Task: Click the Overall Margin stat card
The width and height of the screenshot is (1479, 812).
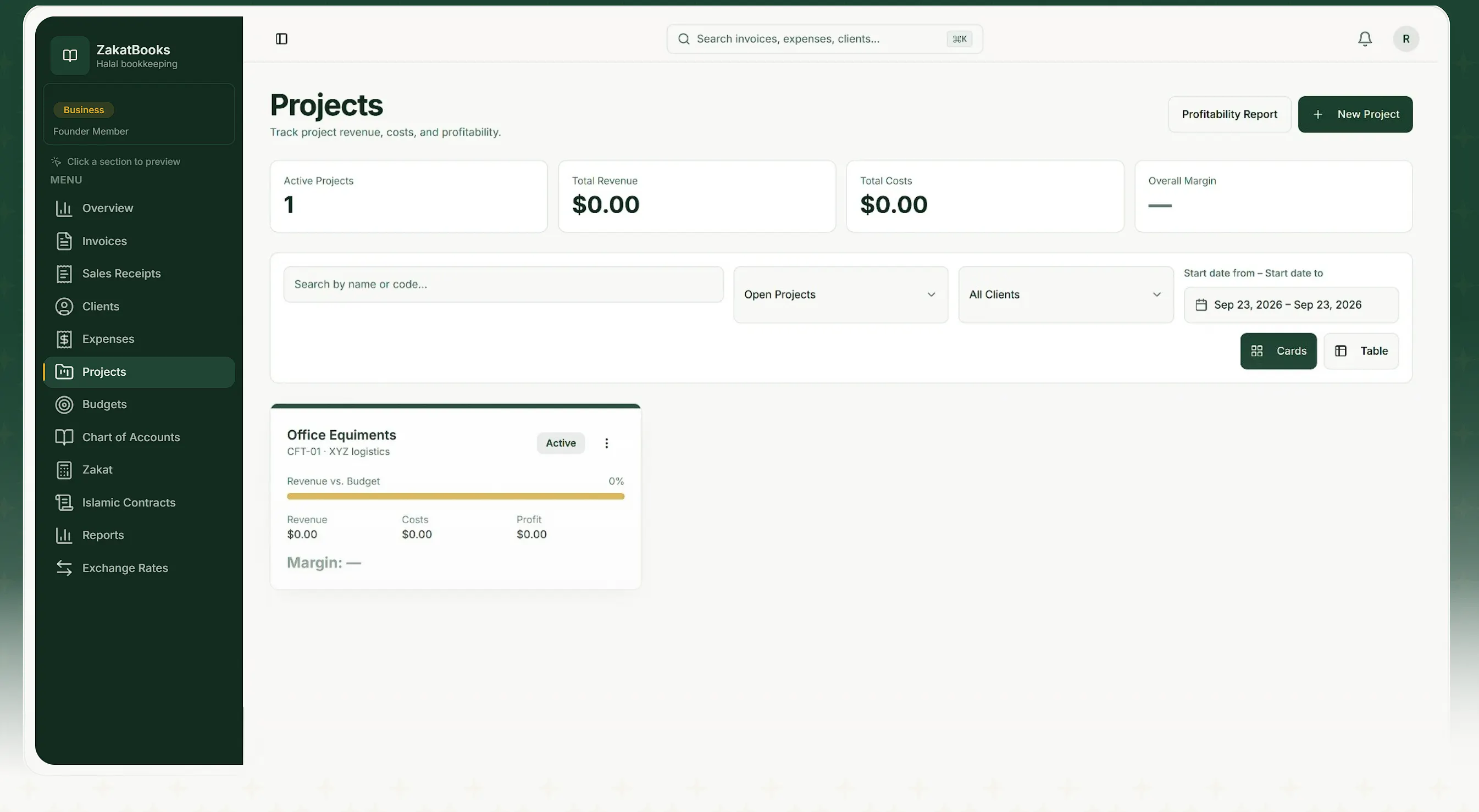Action: pos(1273,196)
